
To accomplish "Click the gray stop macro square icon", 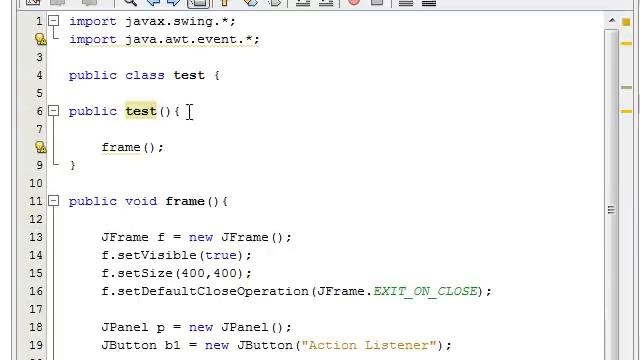I will (x=376, y=2).
